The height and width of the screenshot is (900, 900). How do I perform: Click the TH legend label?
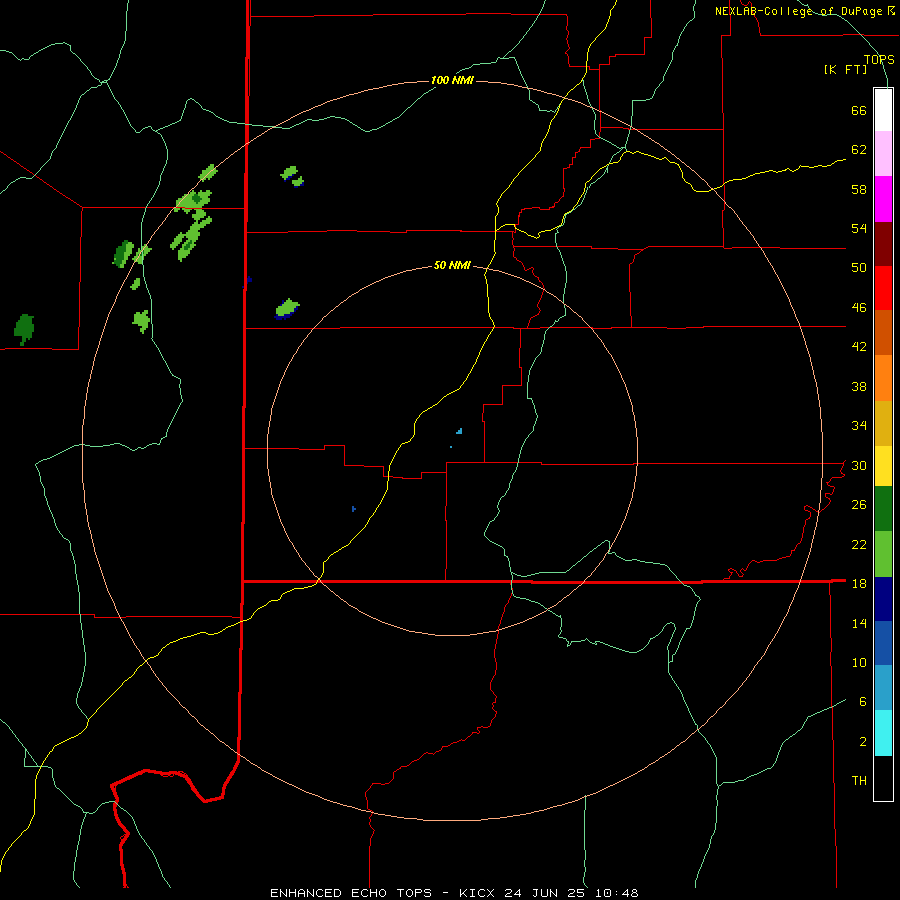click(x=859, y=781)
